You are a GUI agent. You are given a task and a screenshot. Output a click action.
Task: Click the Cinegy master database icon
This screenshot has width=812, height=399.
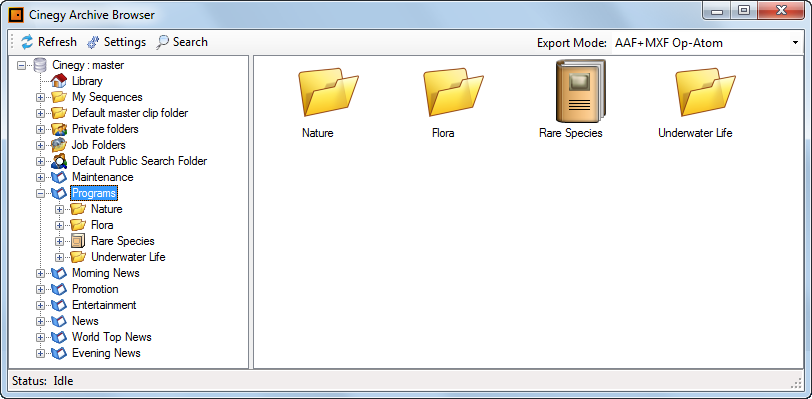[40, 65]
